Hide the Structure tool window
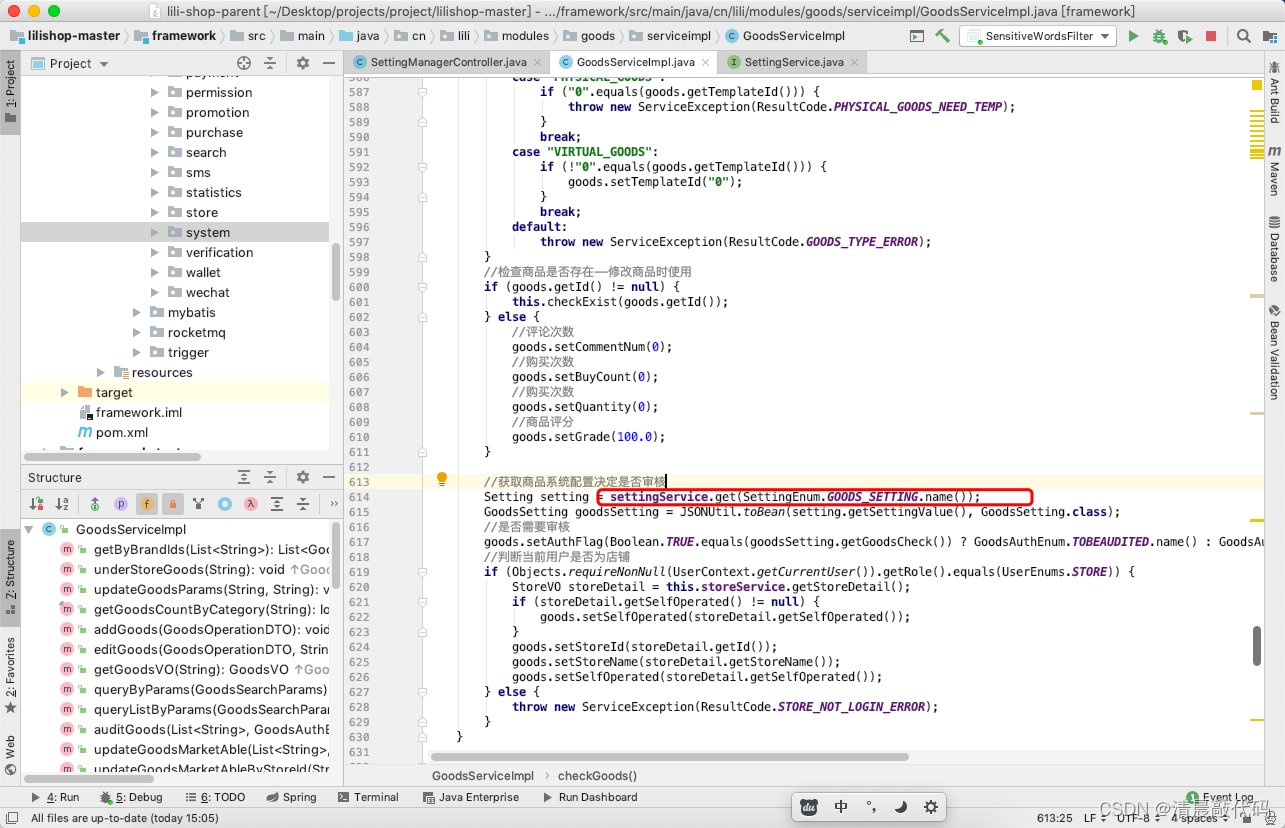 pyautogui.click(x=327, y=477)
